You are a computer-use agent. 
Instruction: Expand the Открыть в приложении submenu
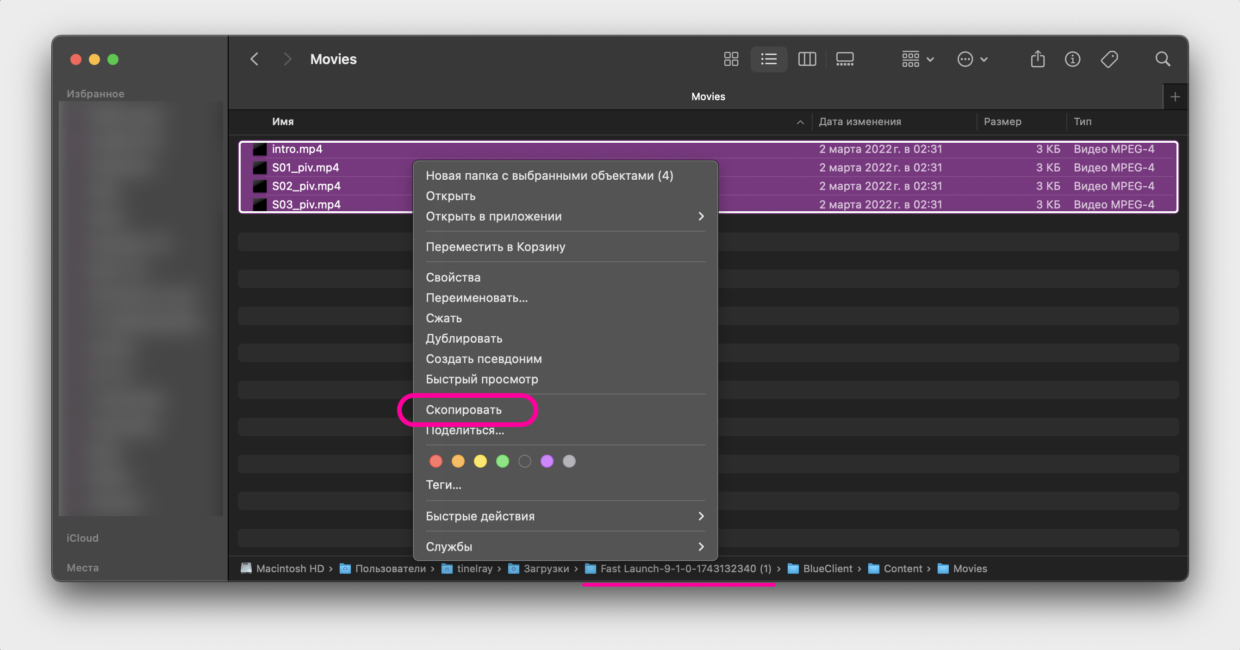[565, 216]
